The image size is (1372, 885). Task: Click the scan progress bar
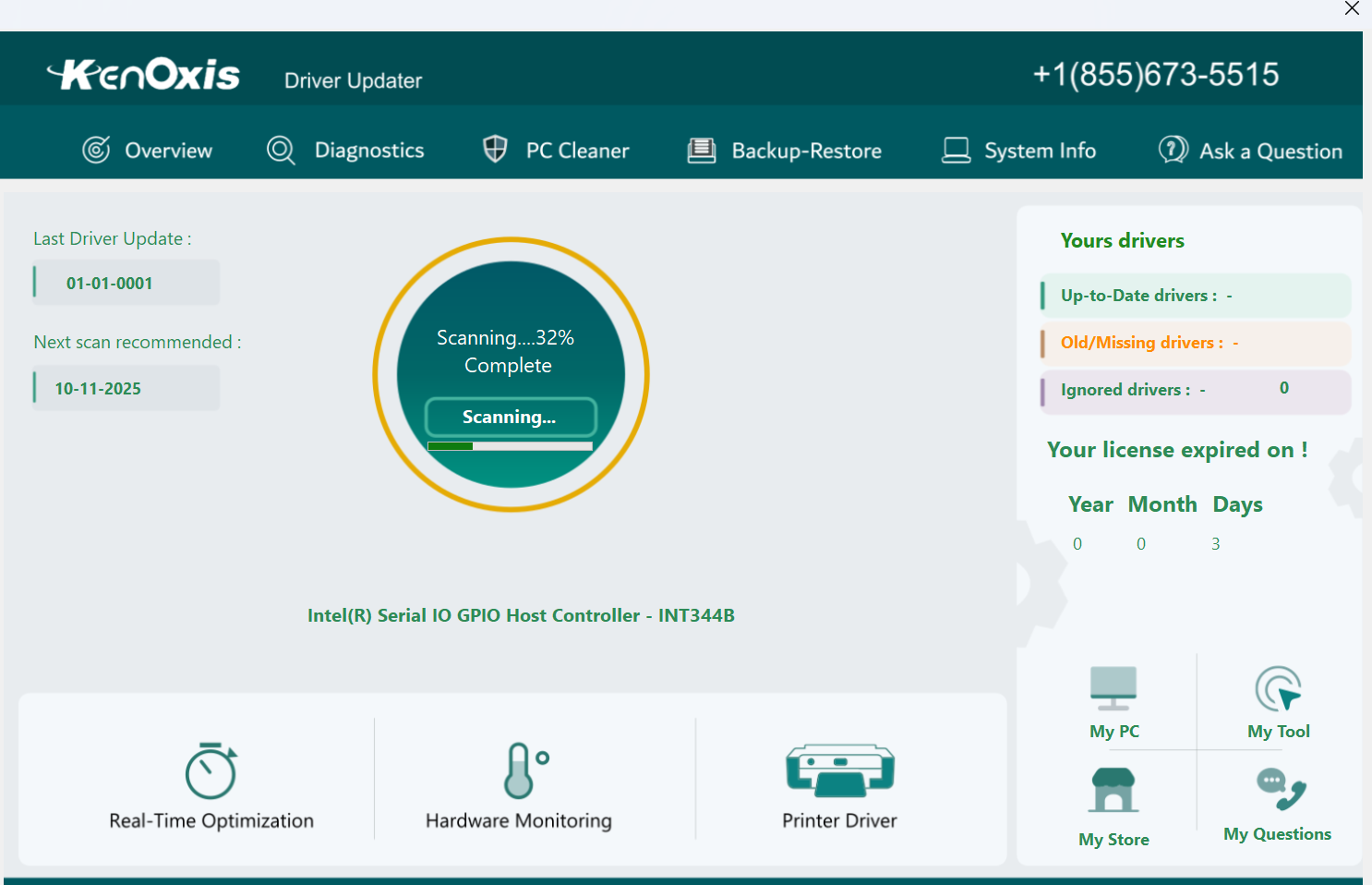[x=510, y=445]
